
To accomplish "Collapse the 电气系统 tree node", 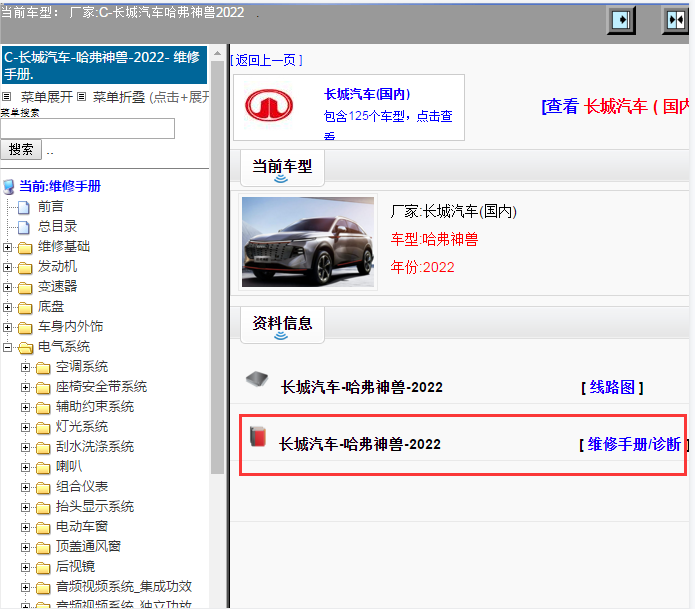I will click(x=7, y=347).
